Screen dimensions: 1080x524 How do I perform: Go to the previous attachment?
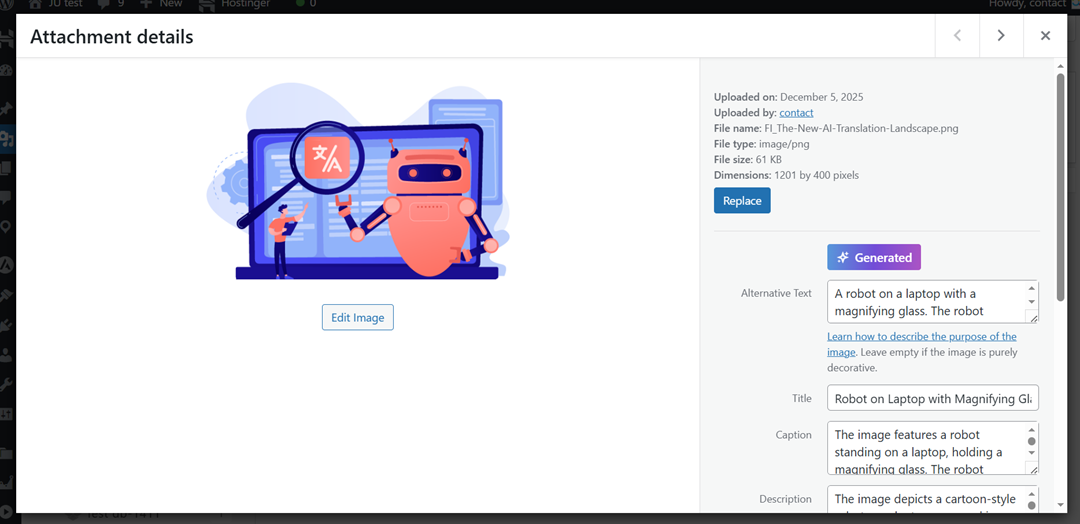[x=957, y=36]
